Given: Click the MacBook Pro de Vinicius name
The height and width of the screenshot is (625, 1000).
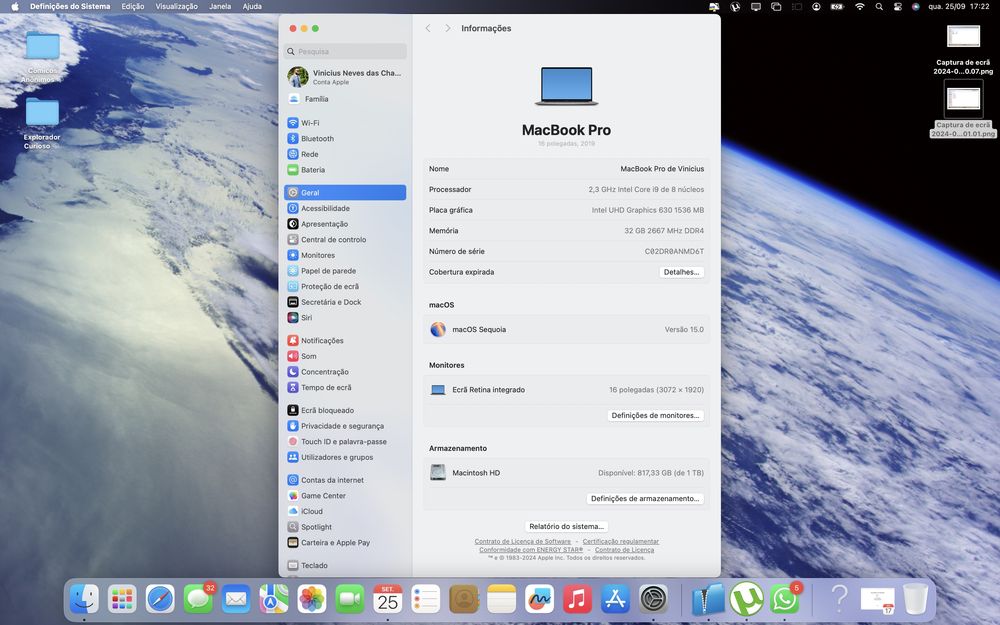Looking at the screenshot, I should 662,169.
